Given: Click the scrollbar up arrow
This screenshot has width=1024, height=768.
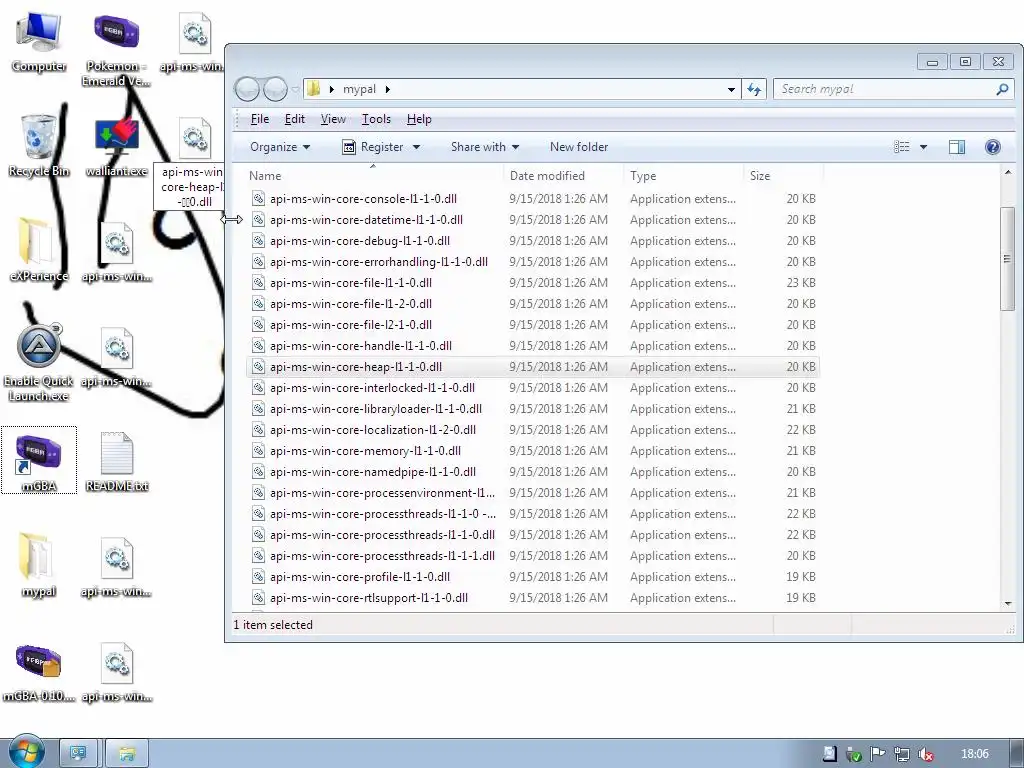Looking at the screenshot, I should click(1007, 172).
